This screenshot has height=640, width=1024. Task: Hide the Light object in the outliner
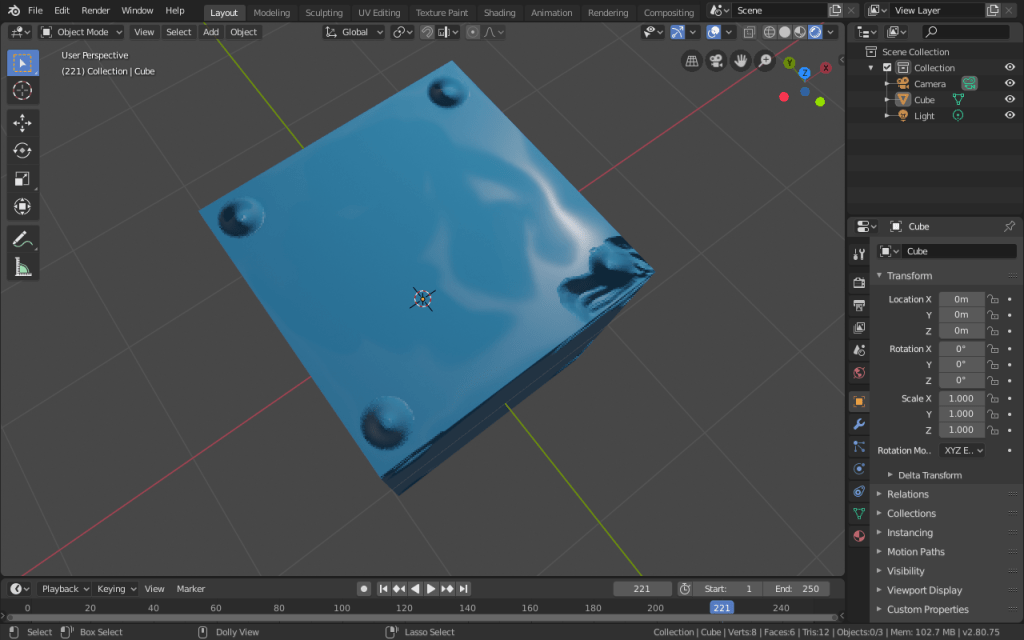pyautogui.click(x=1010, y=115)
